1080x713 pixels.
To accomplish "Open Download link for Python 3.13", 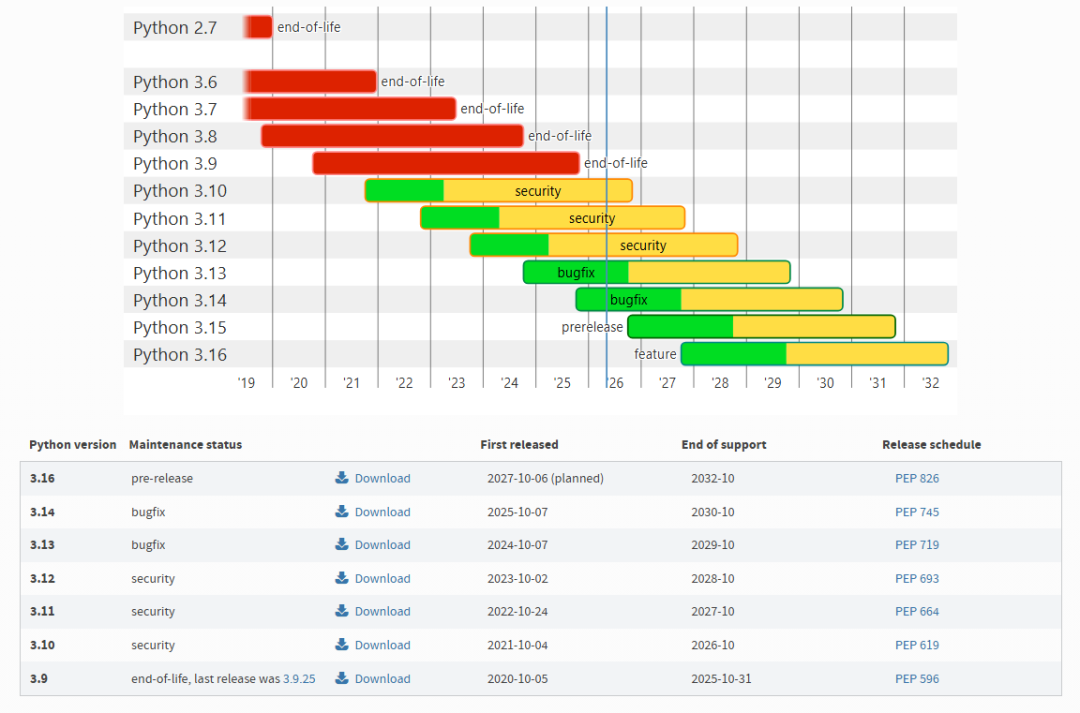I will 382,545.
